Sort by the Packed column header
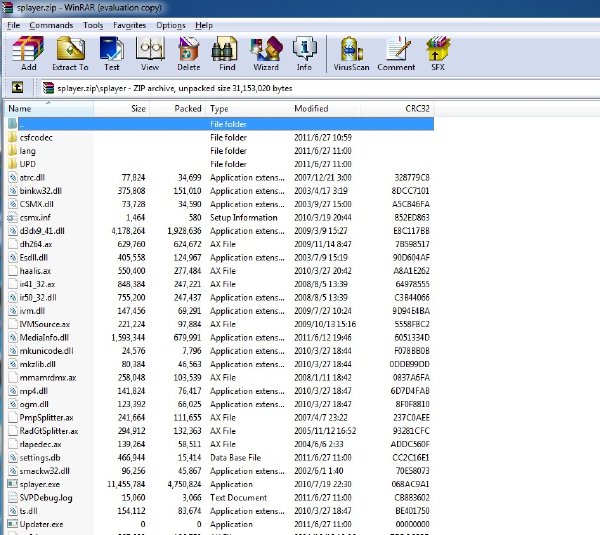The image size is (600, 535). (177, 109)
